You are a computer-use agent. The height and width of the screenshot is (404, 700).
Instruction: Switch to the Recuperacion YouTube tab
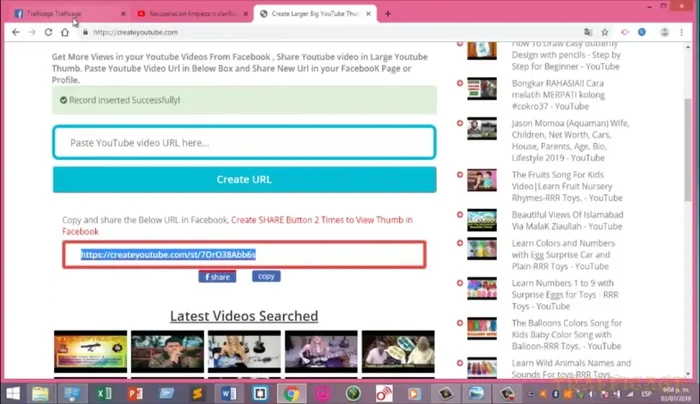(192, 14)
